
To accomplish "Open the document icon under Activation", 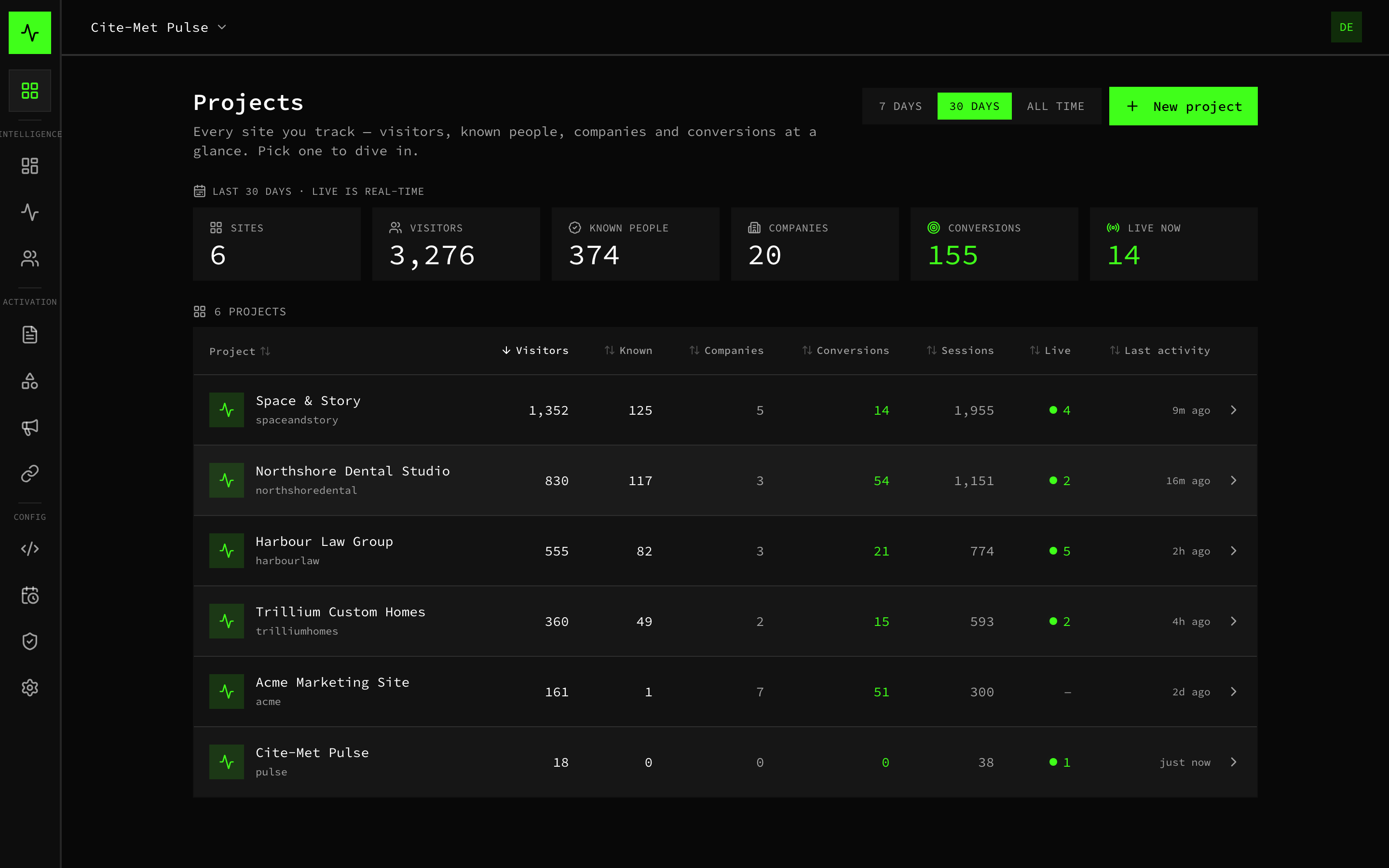I will click(30, 335).
